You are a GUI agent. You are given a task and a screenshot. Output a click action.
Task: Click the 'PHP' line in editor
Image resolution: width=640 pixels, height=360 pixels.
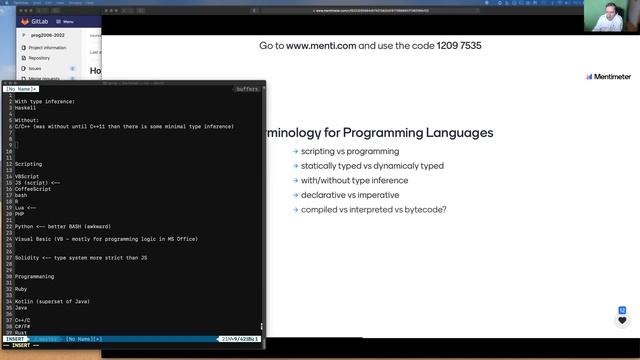click(x=19, y=214)
